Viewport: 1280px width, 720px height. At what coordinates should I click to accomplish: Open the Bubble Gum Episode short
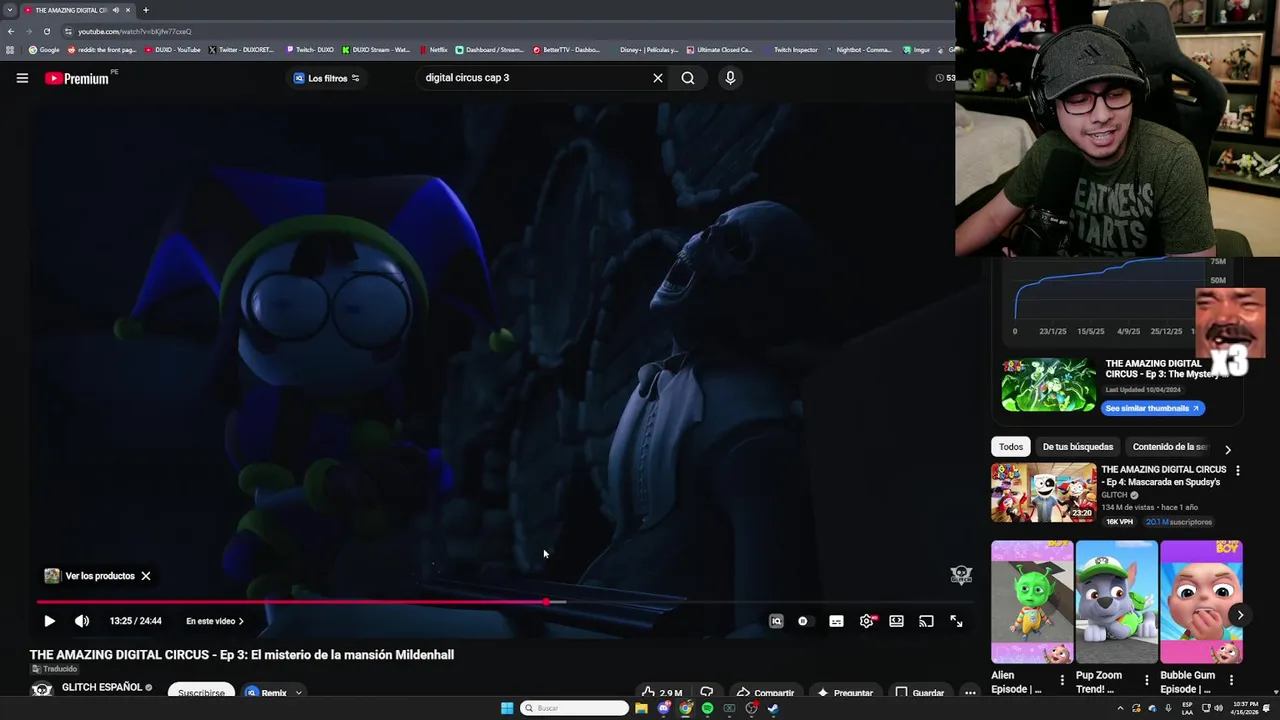1201,602
